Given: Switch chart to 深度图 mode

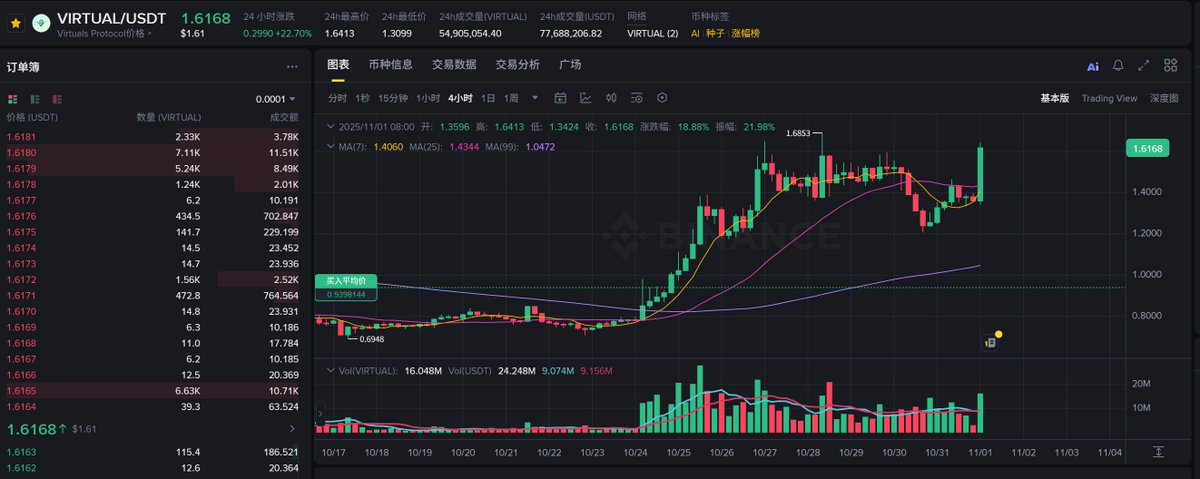Looking at the screenshot, I should 1164,98.
